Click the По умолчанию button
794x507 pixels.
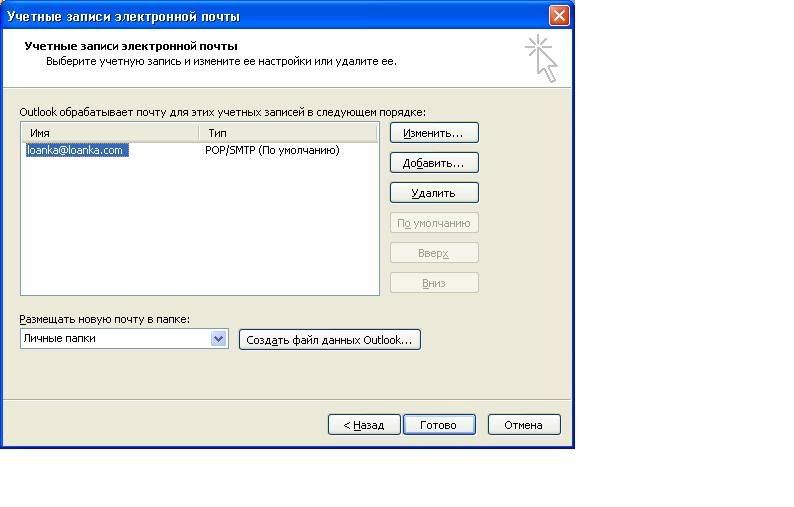433,223
